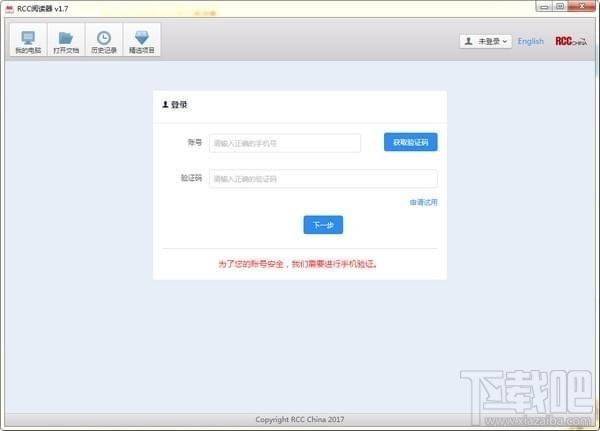600x431 pixels.
Task: Click the 打开文档 folder icon
Action: 66,40
